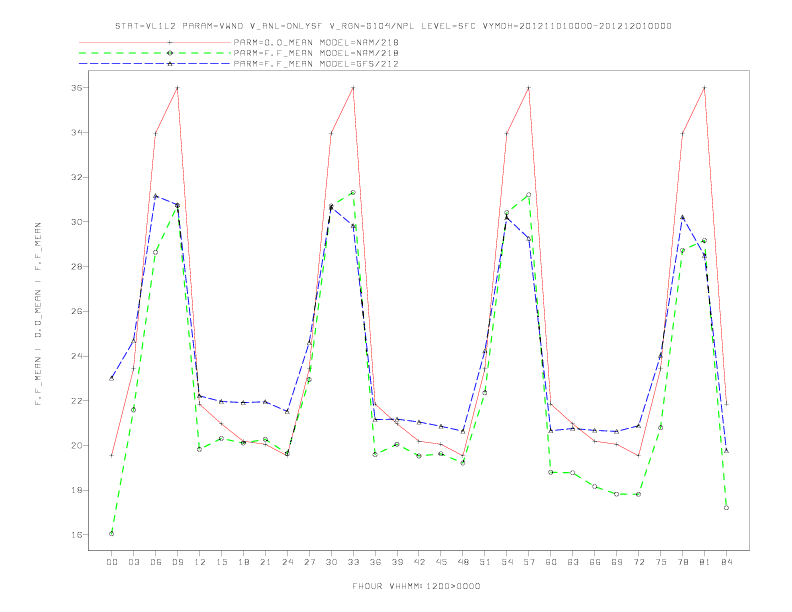Click red peak data point at hour 57
Screen dimensions: 792x612
(x=529, y=88)
